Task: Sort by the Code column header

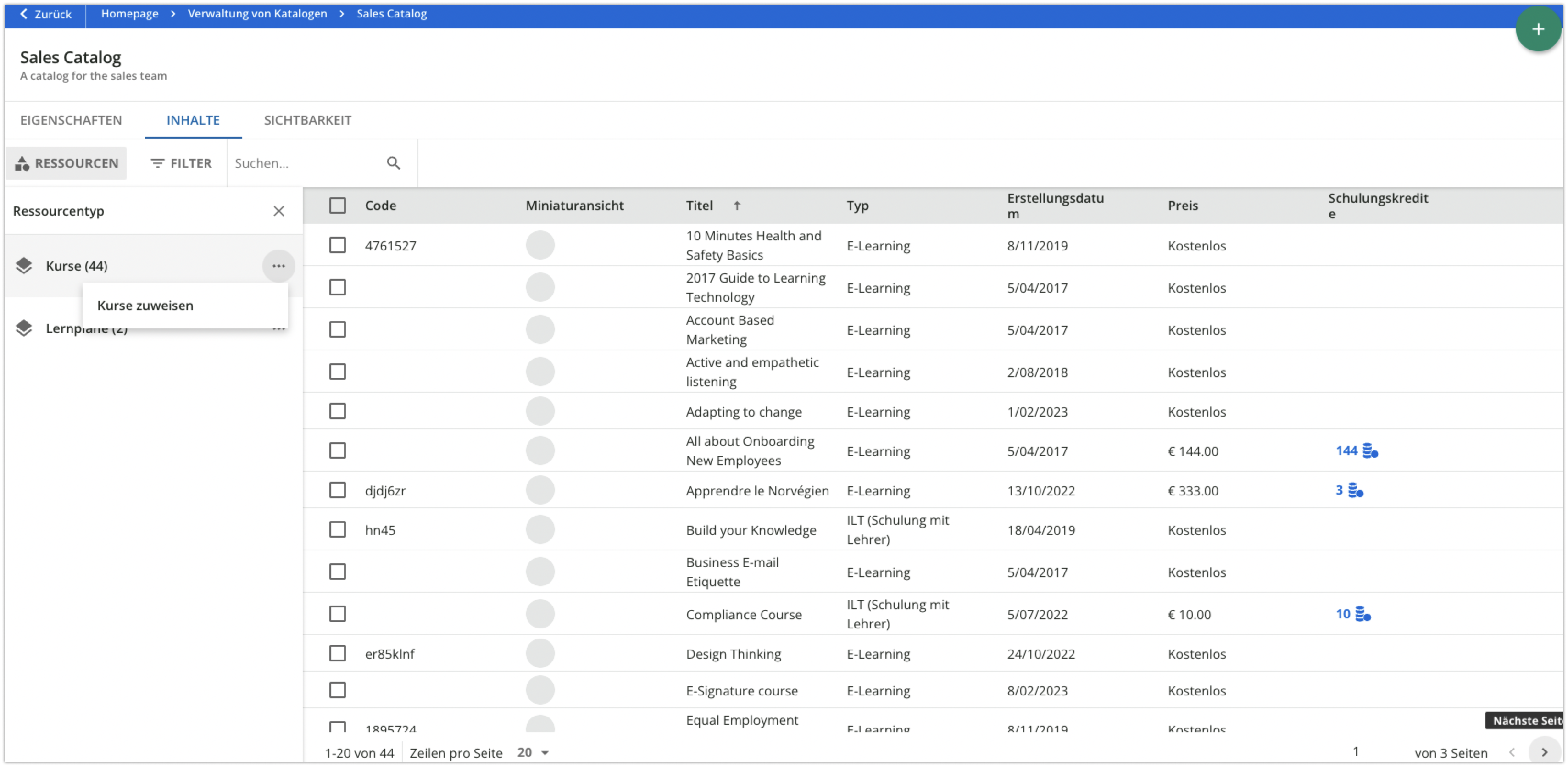Action: [x=380, y=206]
